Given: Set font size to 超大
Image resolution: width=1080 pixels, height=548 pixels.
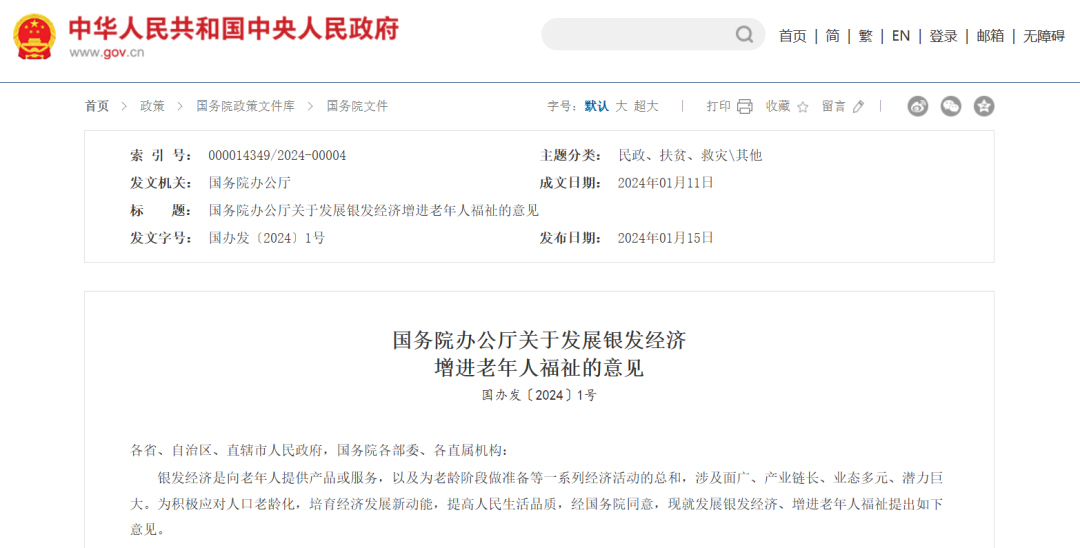Looking at the screenshot, I should (x=646, y=106).
